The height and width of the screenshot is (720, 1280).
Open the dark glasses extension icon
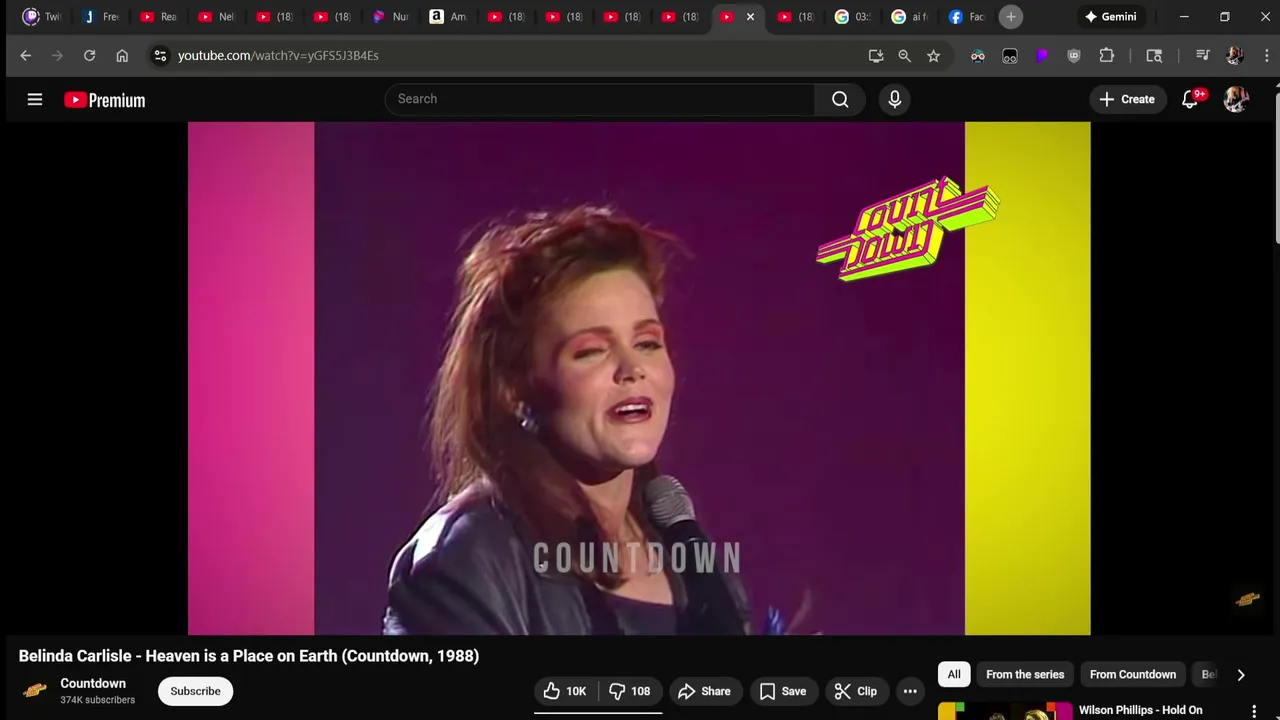tap(1010, 56)
